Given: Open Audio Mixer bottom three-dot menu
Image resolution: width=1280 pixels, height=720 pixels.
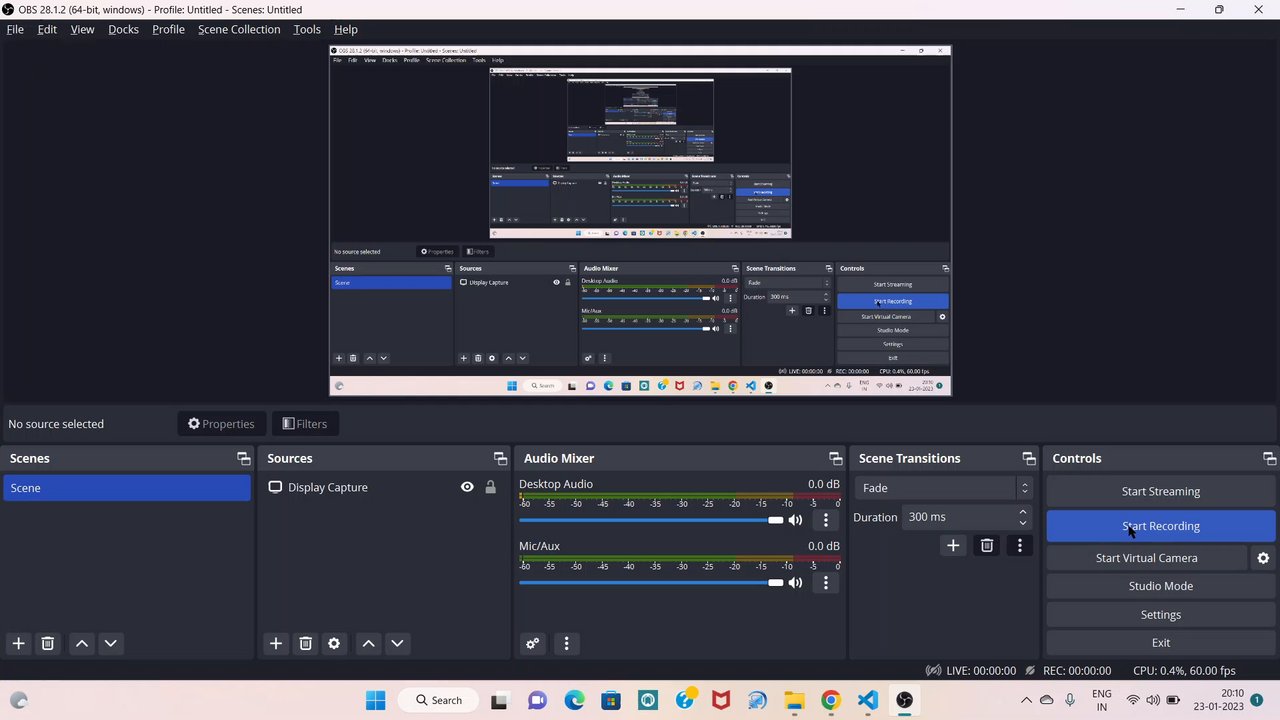Looking at the screenshot, I should tap(566, 643).
